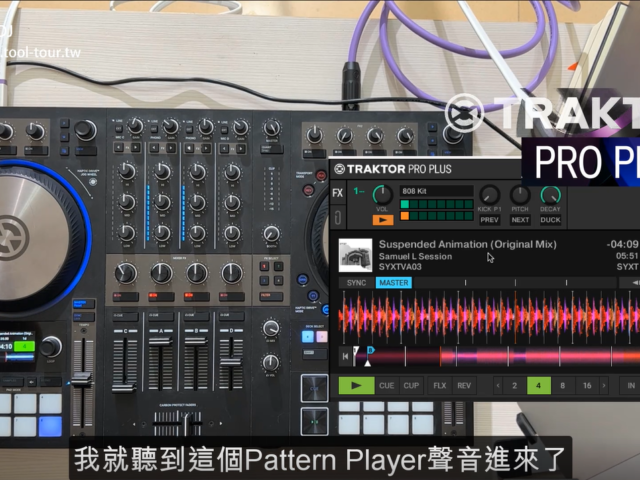This screenshot has width=640, height=480.
Task: Toggle FLX flux mode
Action: (x=440, y=385)
